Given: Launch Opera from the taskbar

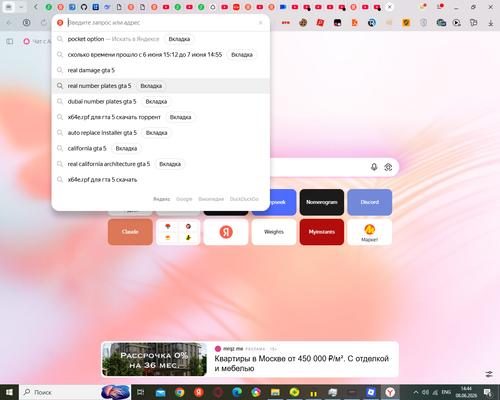Looking at the screenshot, I should [218, 392].
